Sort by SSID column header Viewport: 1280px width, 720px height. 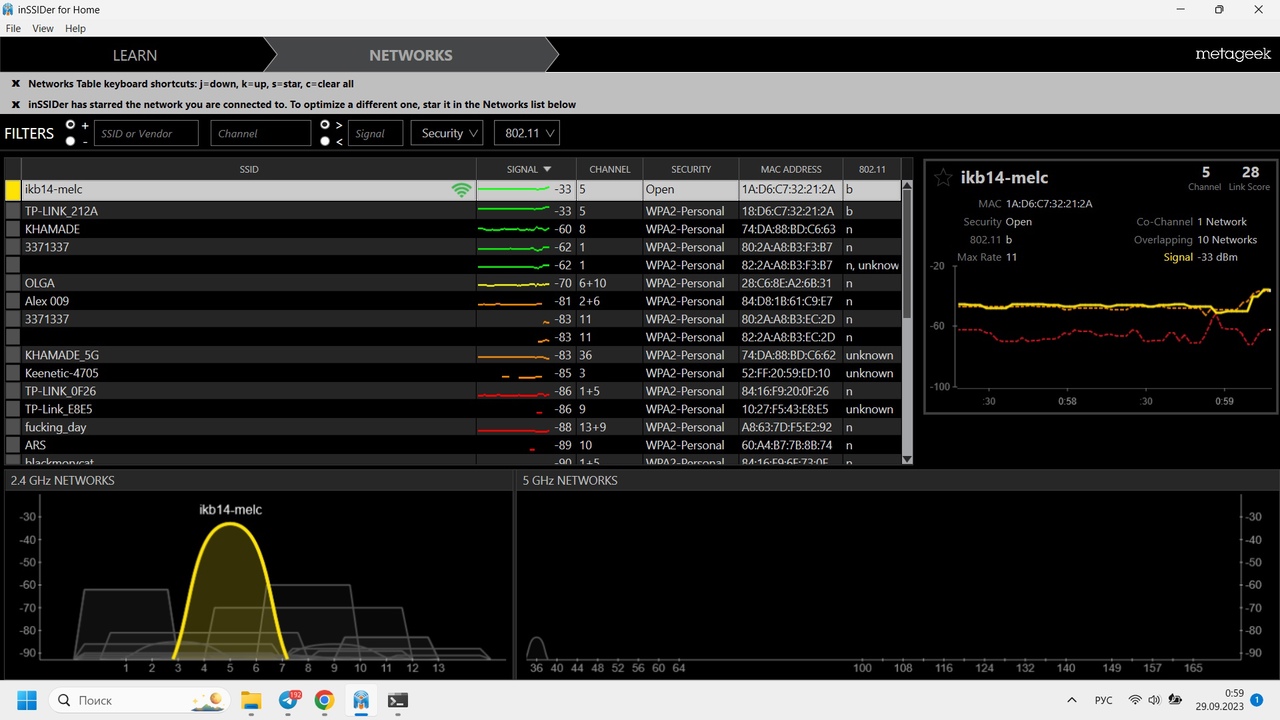pos(249,169)
